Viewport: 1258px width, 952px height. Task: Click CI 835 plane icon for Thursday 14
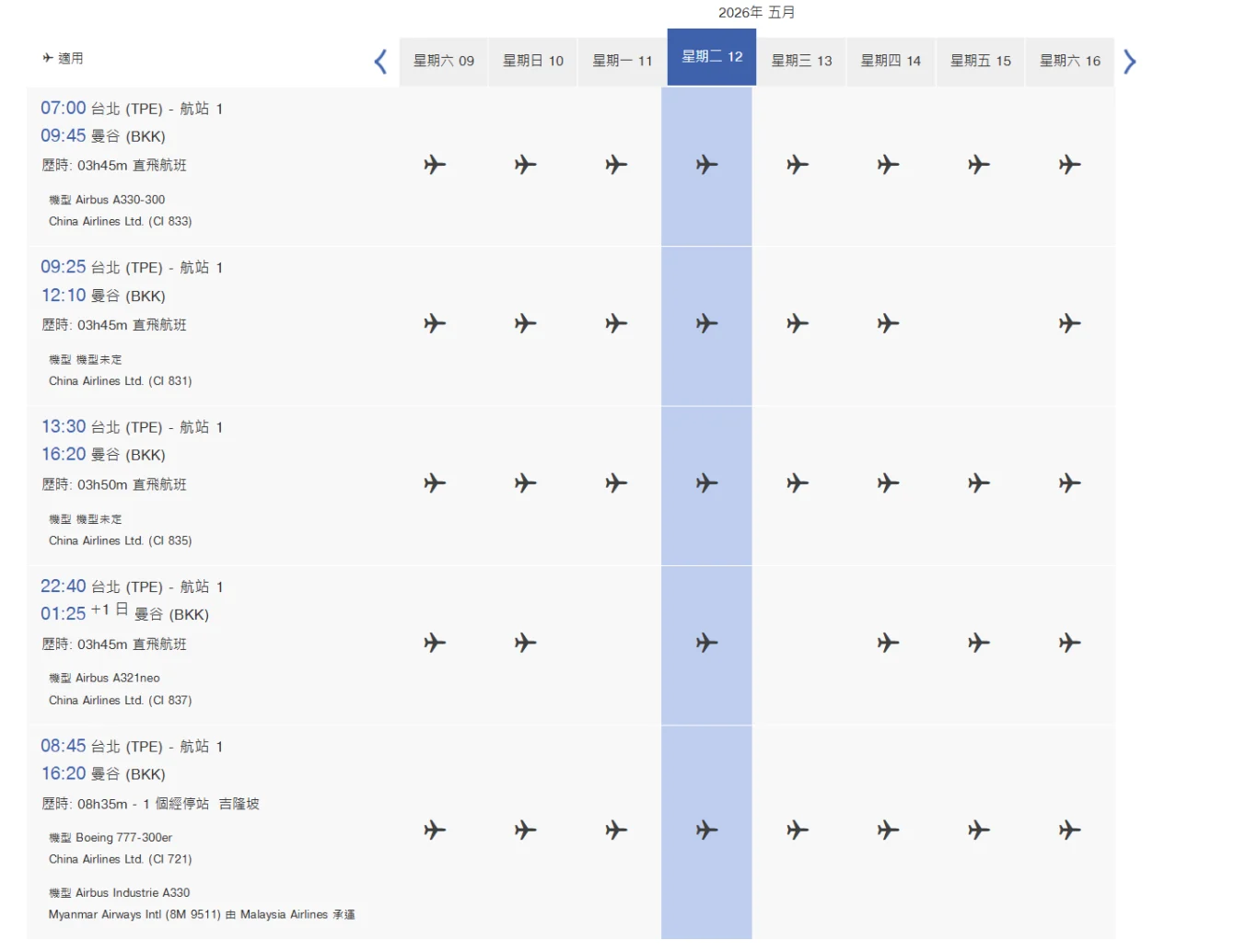click(x=888, y=483)
